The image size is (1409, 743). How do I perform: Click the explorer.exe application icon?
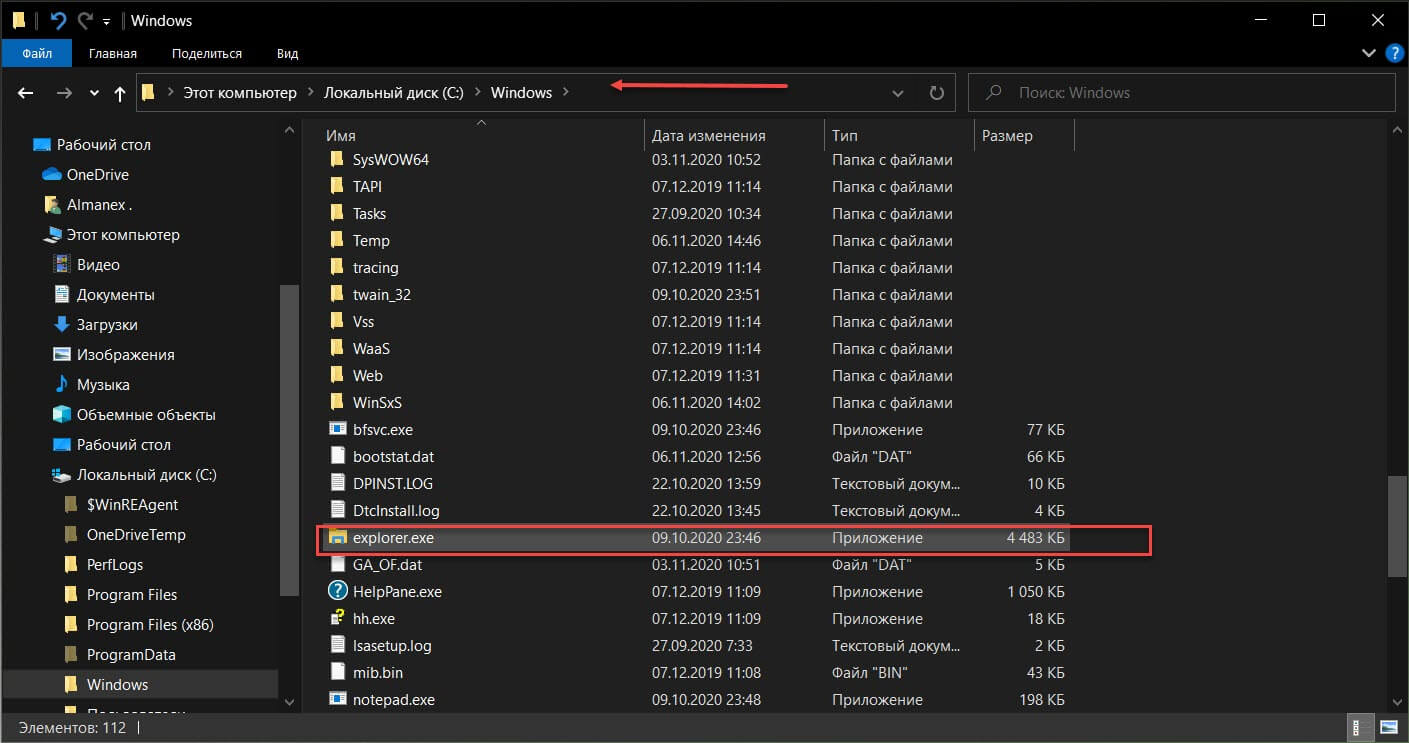pos(336,538)
